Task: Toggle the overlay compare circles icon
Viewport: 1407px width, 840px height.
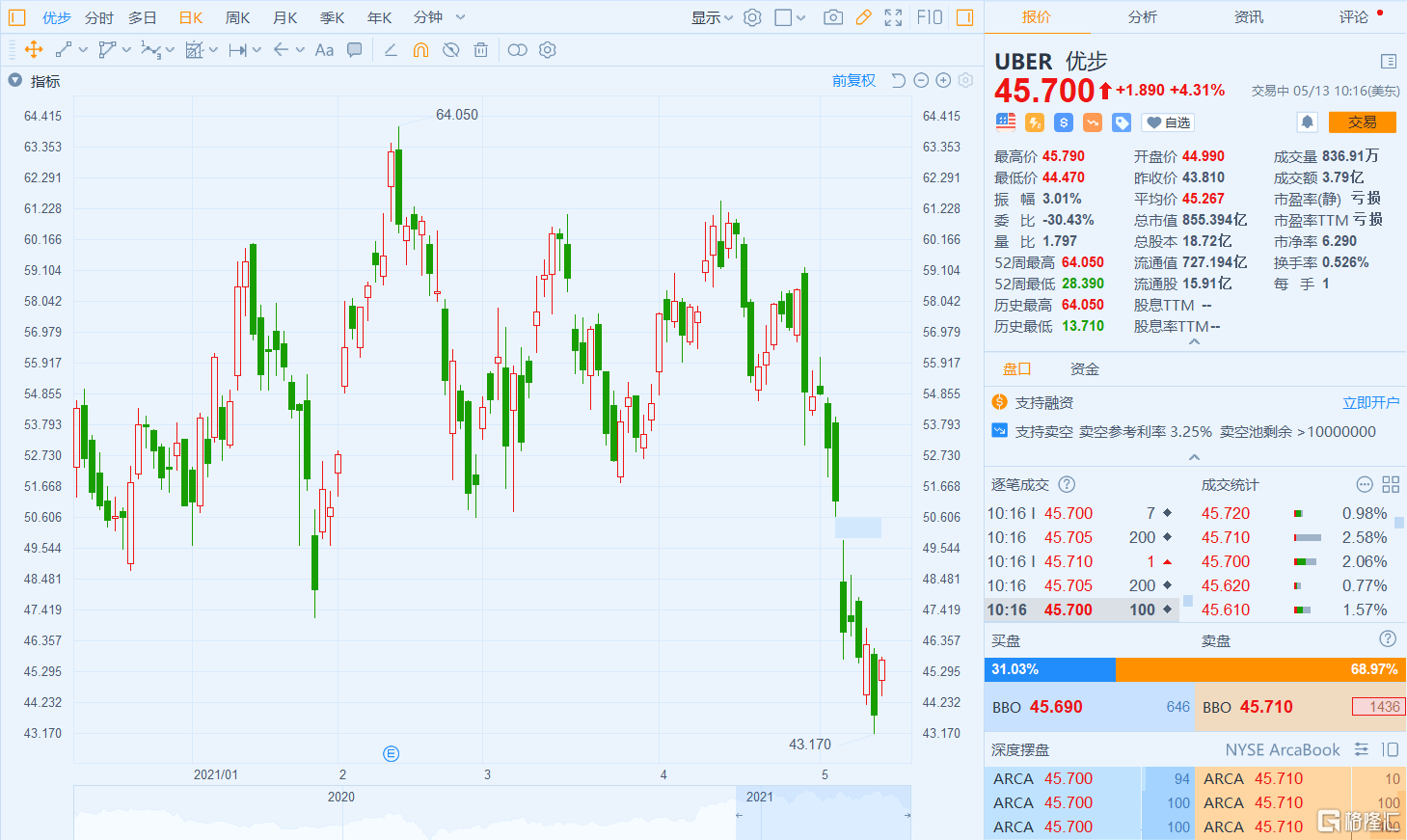Action: pos(518,50)
